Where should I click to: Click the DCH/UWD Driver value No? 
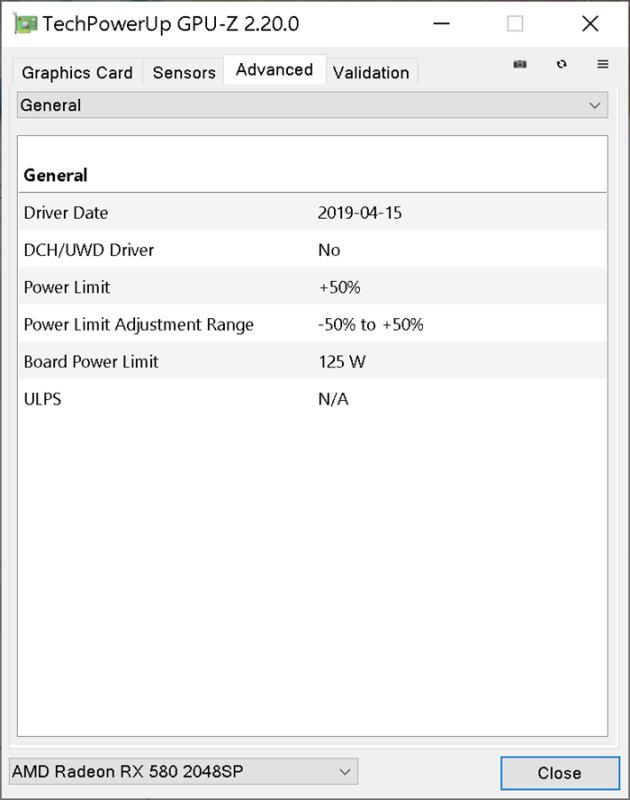click(329, 249)
